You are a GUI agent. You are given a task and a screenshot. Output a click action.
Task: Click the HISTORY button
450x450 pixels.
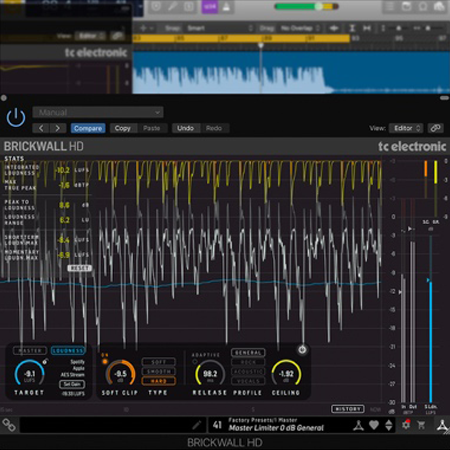click(x=348, y=409)
